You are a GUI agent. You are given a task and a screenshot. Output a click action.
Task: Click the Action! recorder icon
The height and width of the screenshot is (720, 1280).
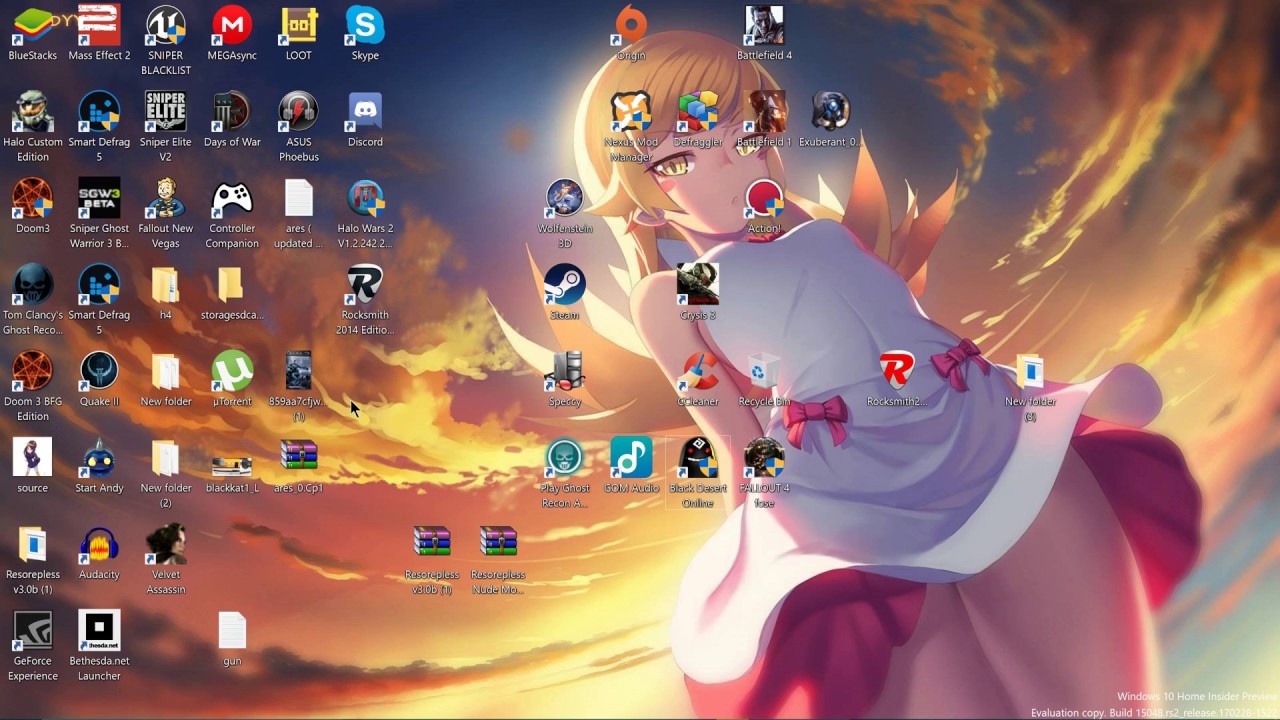click(x=764, y=199)
